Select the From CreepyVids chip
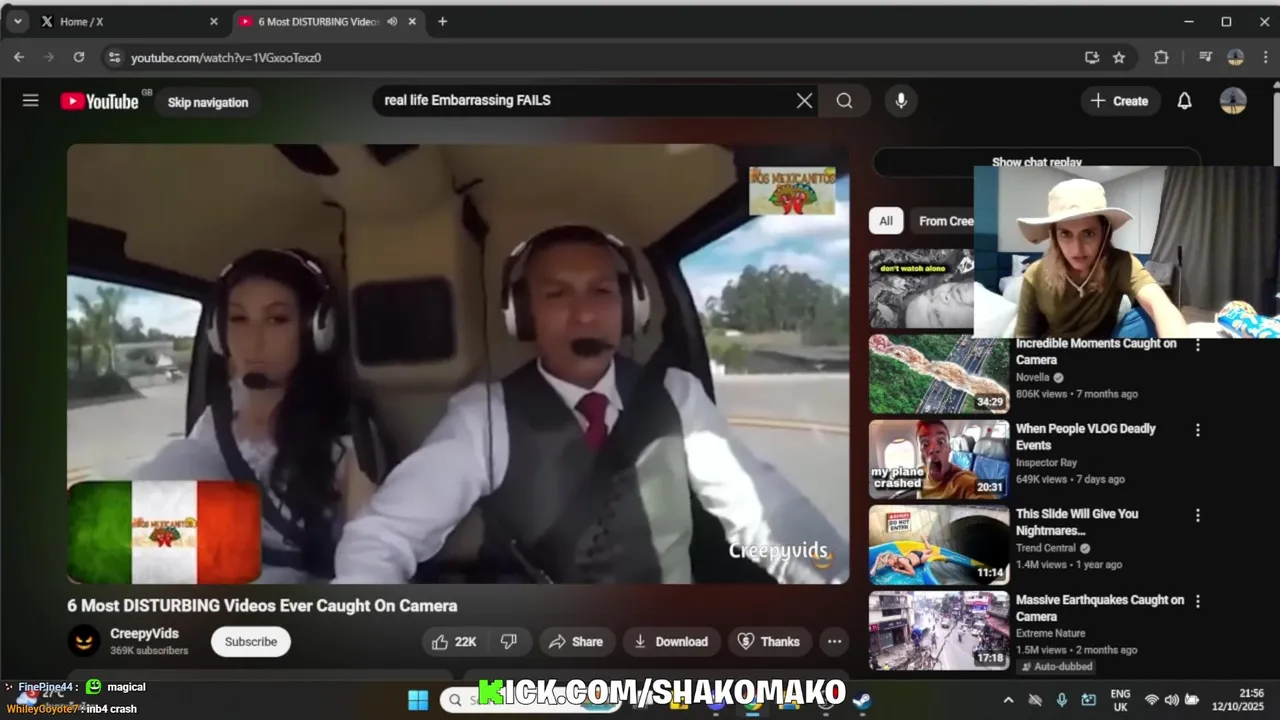This screenshot has height=720, width=1280. [x=945, y=221]
